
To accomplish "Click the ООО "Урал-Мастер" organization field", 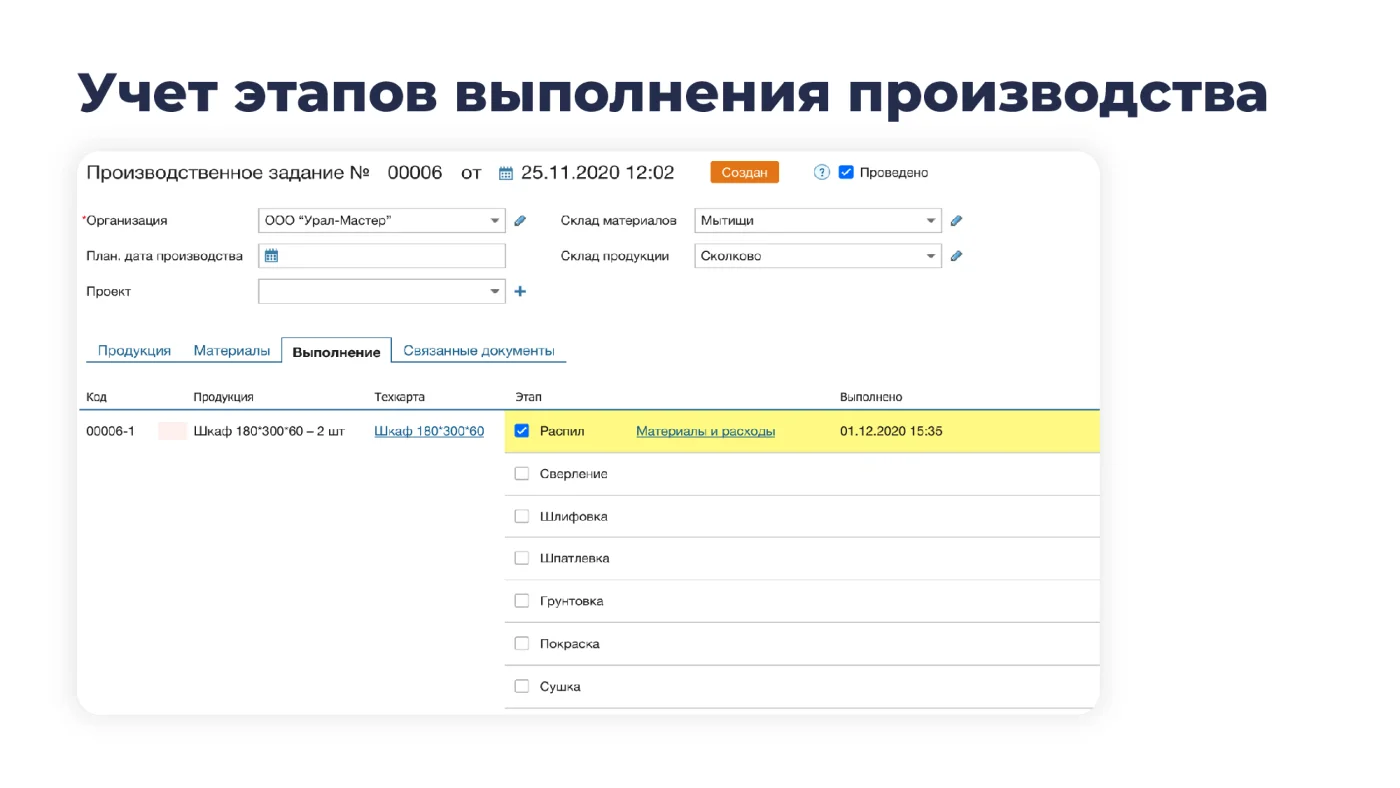I will [x=382, y=221].
